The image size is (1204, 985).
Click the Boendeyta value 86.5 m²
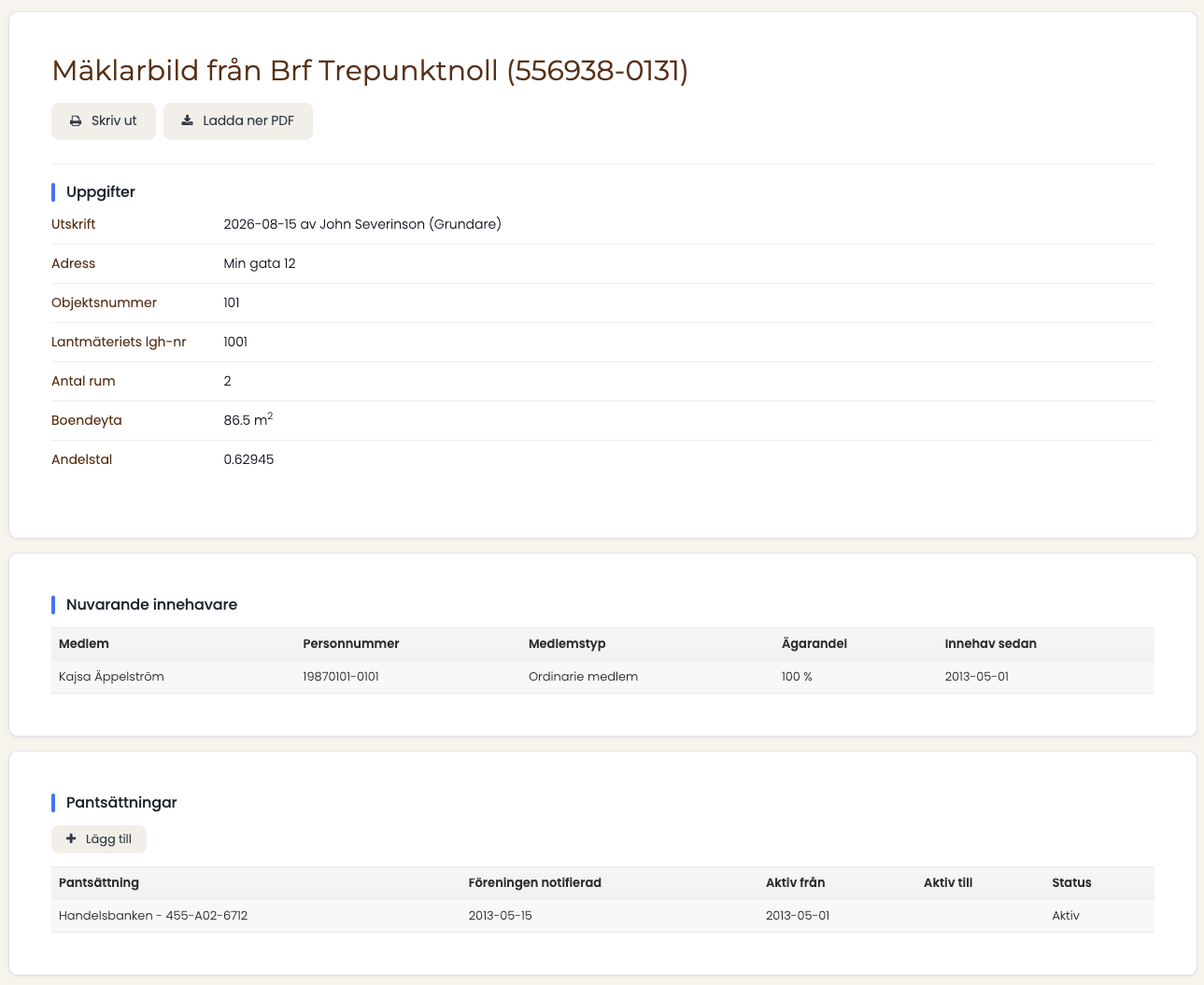pos(248,420)
